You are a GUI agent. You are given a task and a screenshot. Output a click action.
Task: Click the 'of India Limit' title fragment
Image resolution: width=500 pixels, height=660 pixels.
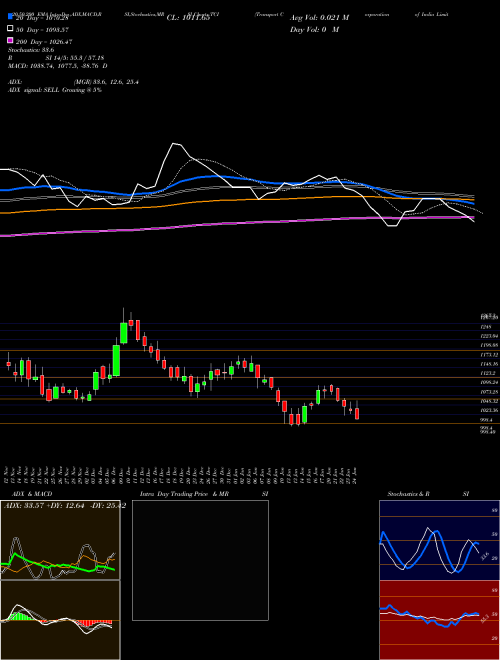pyautogui.click(x=431, y=14)
